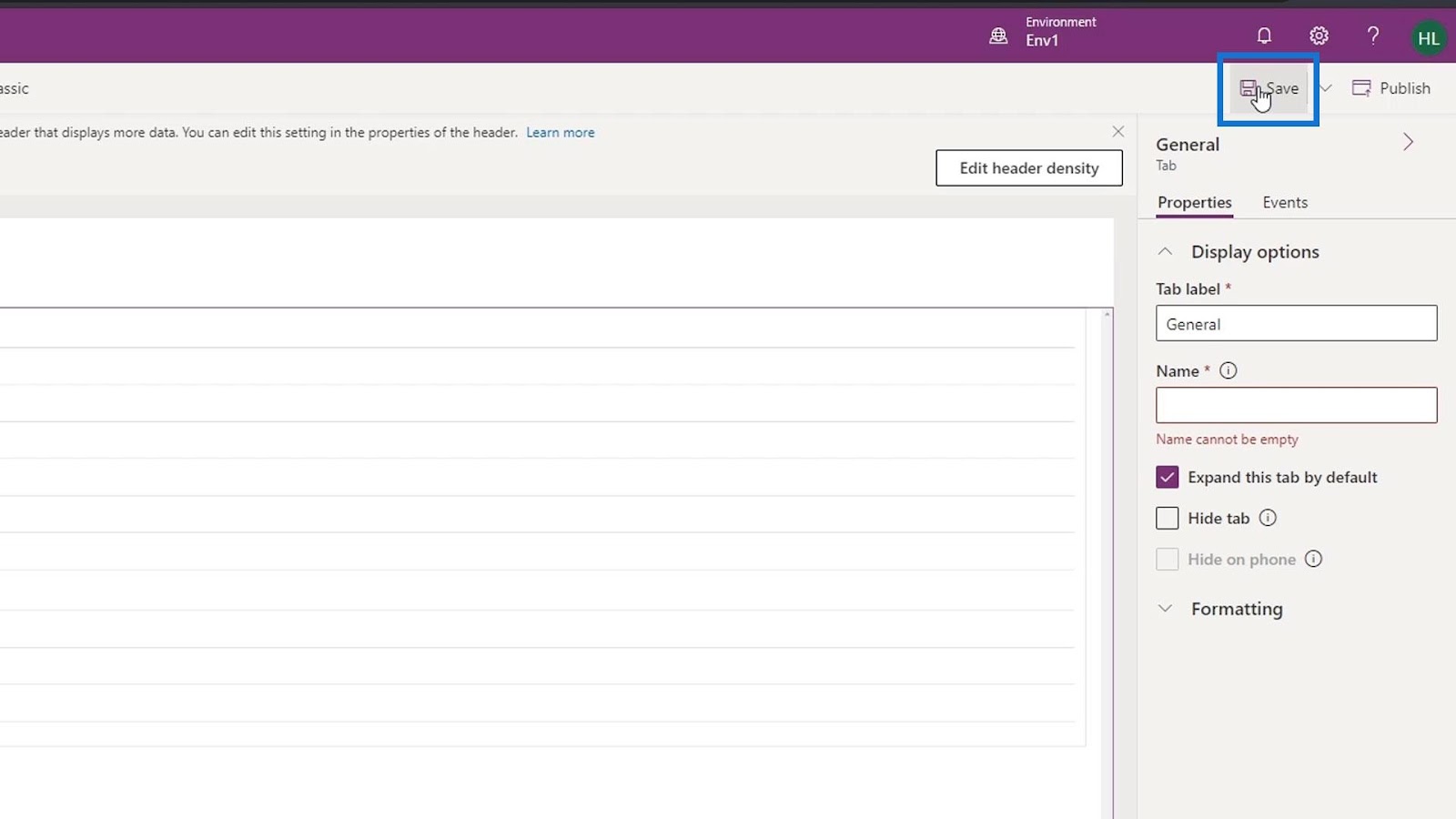Open the help question mark
Viewport: 1456px width, 819px height.
tap(1373, 35)
